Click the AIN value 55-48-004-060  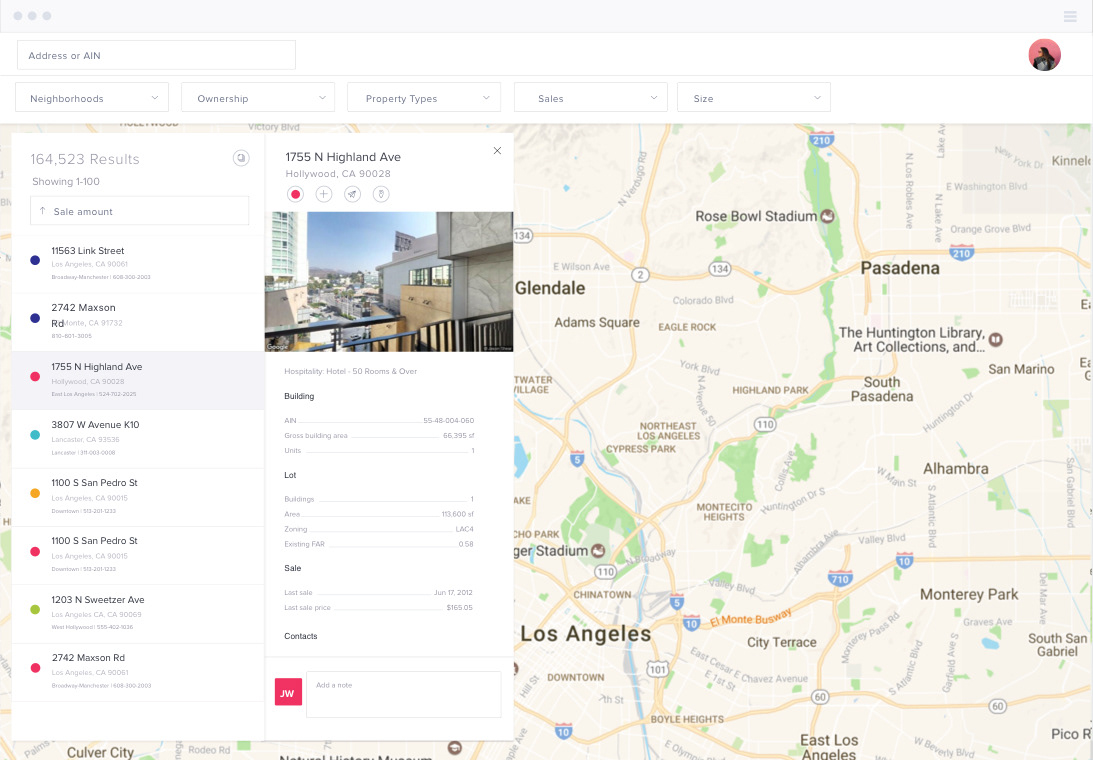point(448,420)
